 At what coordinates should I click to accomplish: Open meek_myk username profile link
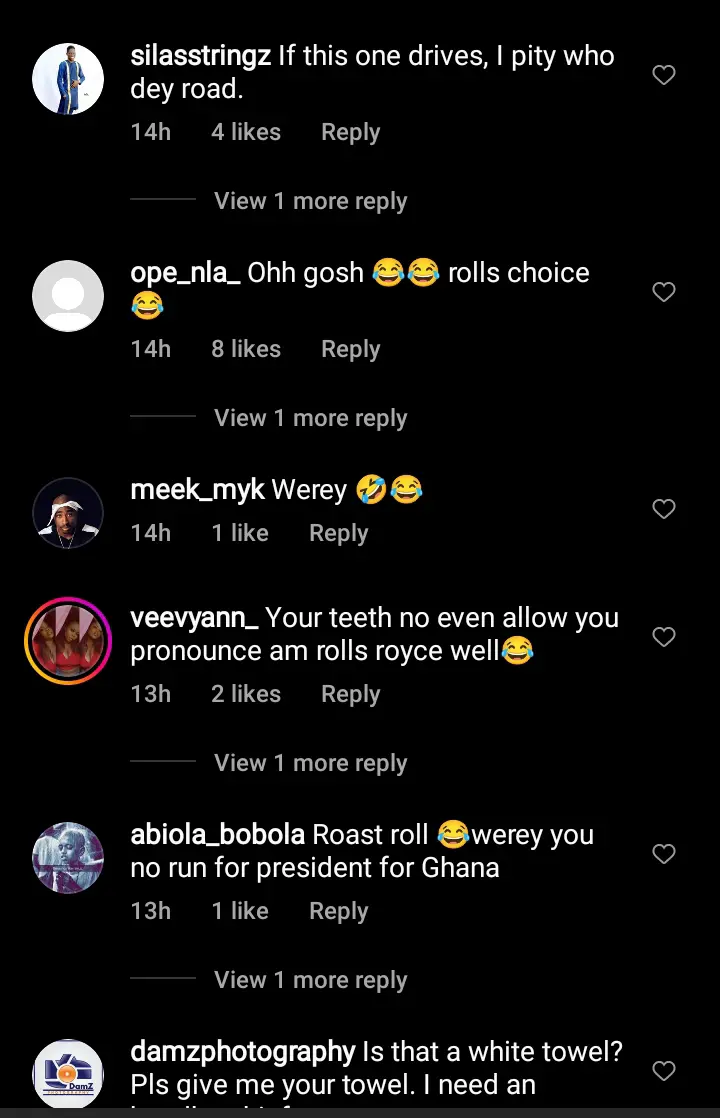tap(198, 490)
